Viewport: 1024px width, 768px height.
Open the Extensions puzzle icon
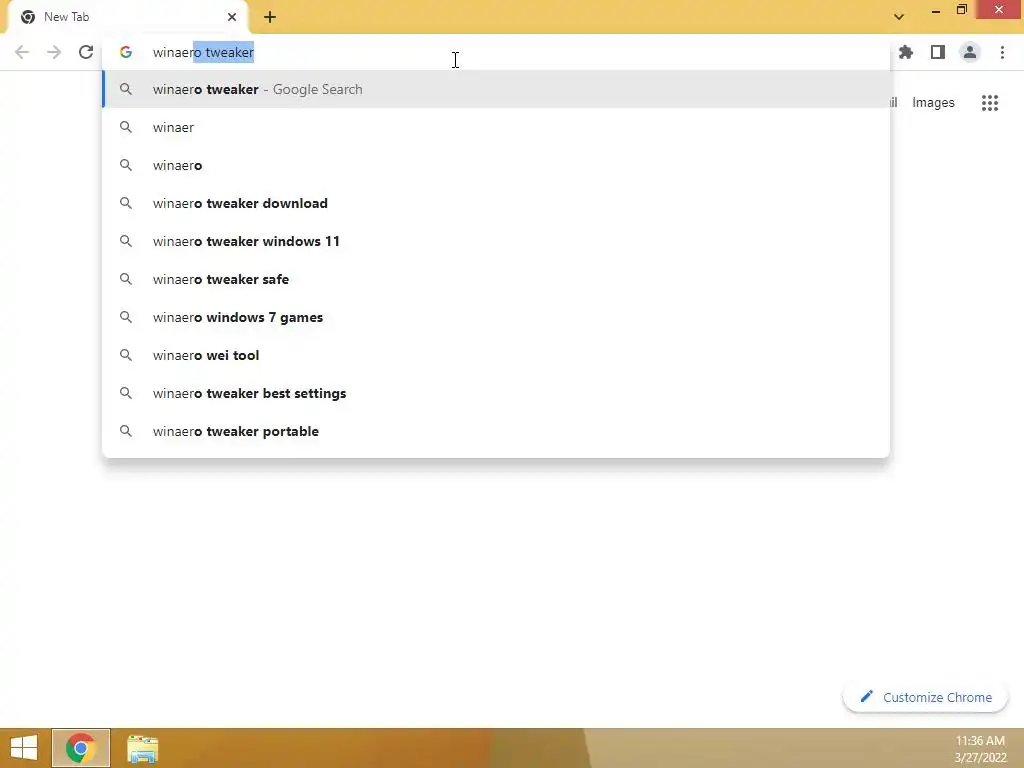[906, 52]
